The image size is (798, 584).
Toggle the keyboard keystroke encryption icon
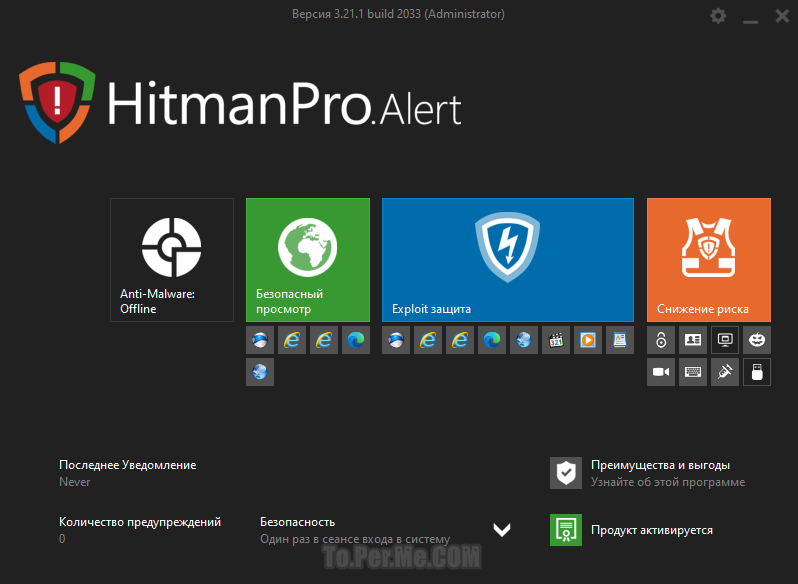pyautogui.click(x=693, y=372)
